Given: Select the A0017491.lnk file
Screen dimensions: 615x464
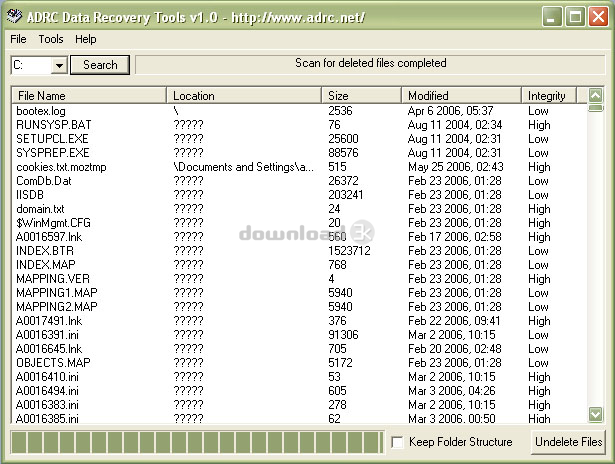Looking at the screenshot, I should (x=49, y=321).
